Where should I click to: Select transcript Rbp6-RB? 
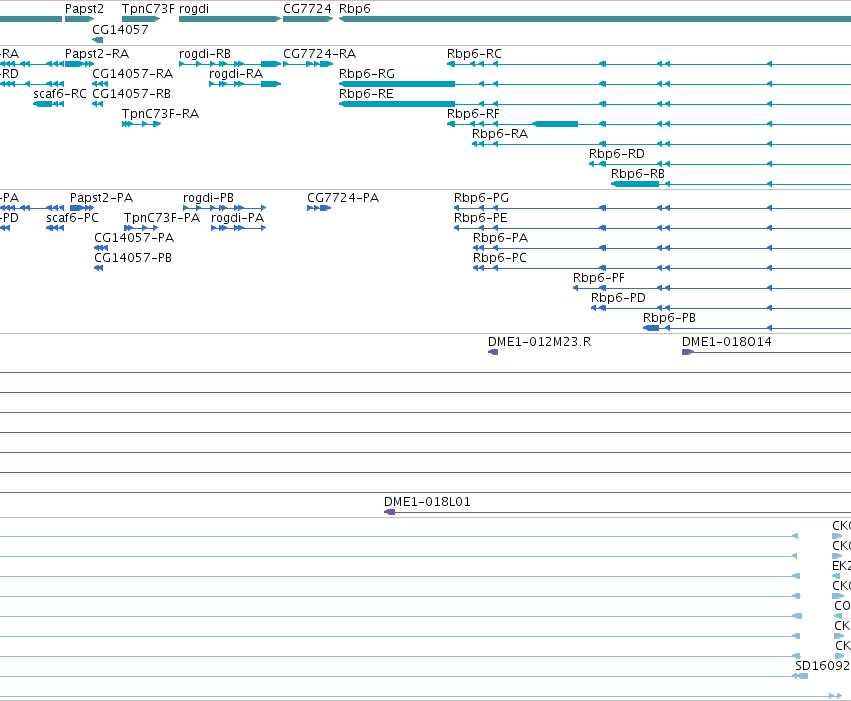tap(638, 174)
